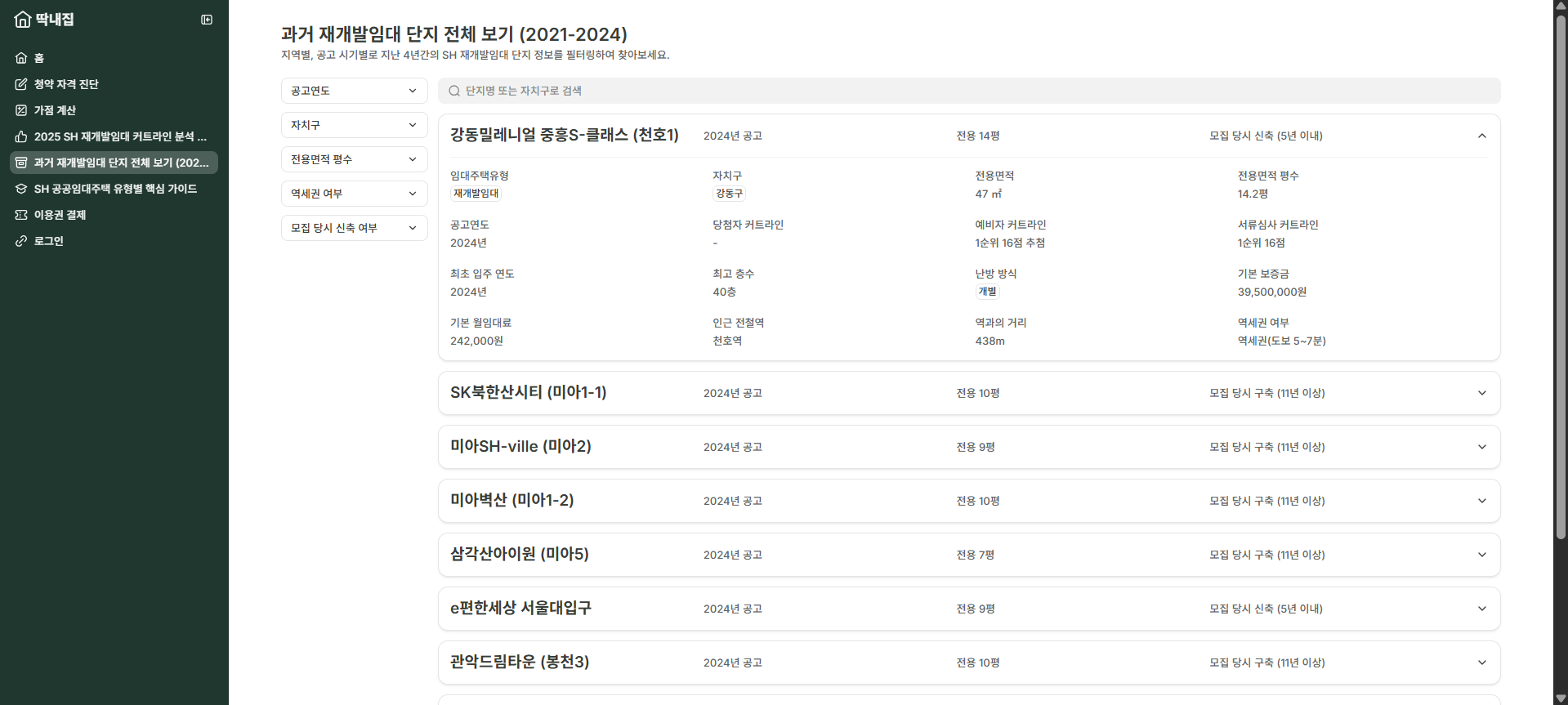Image resolution: width=1568 pixels, height=705 pixels.
Task: Open the 전용면적 평수 filter dropdown
Action: (x=354, y=159)
